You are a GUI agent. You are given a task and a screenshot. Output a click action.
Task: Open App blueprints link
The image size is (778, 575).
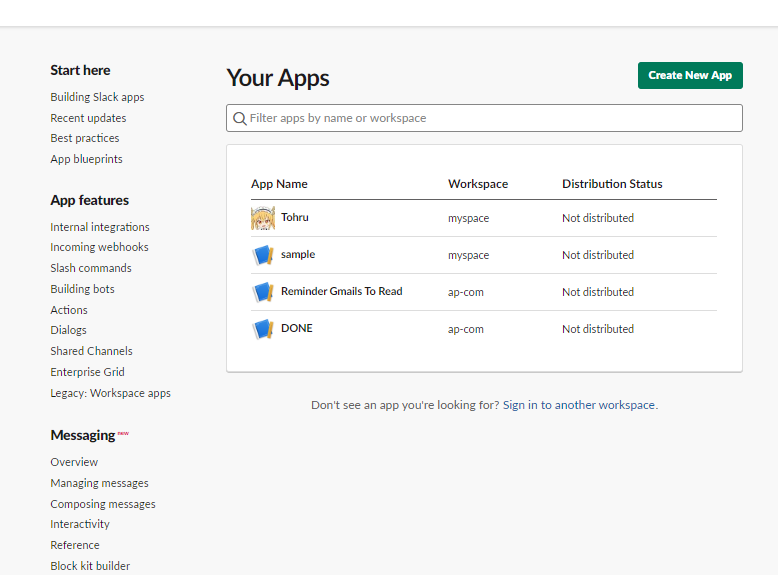point(86,159)
